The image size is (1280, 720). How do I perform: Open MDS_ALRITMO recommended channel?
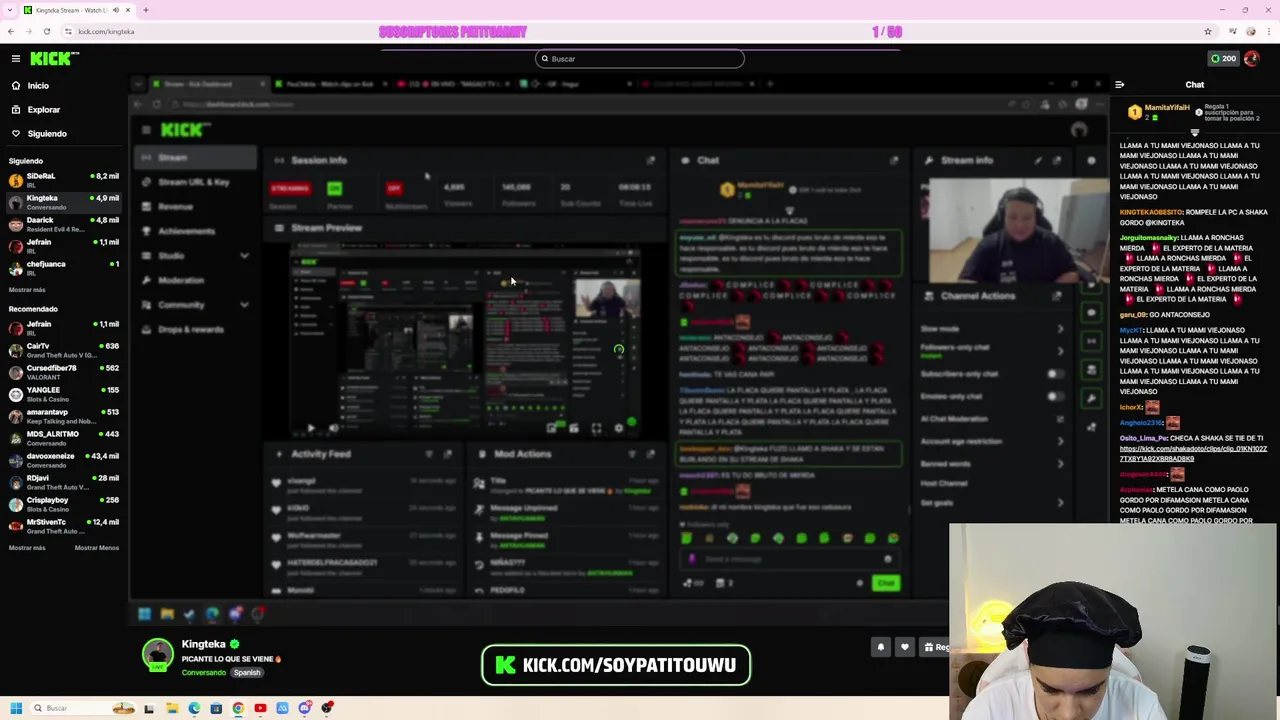[64, 438]
